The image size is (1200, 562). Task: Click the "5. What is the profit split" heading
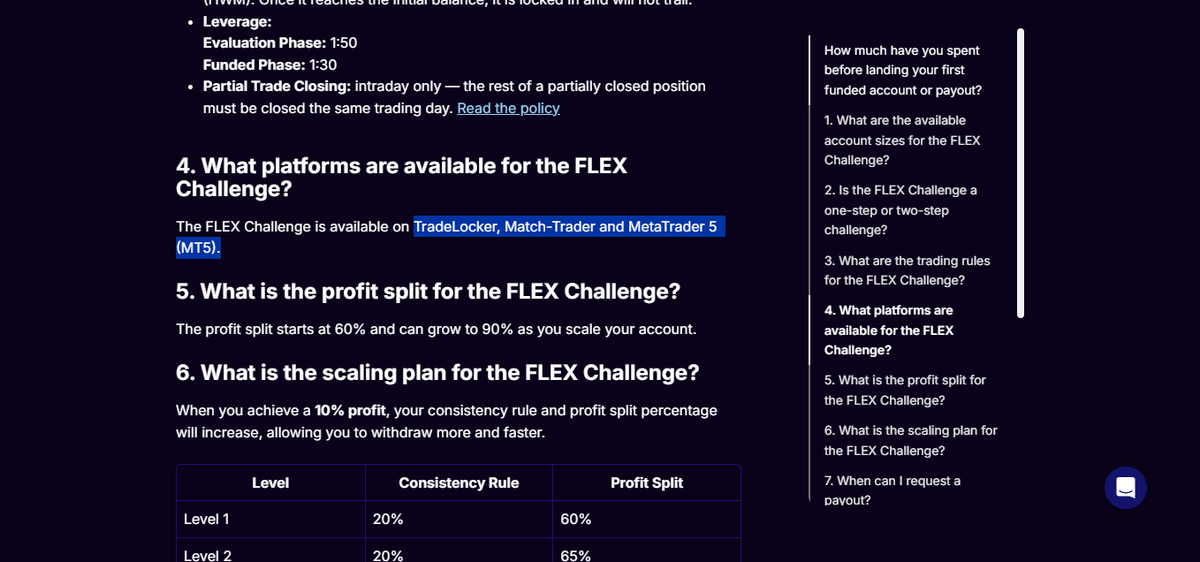[428, 291]
